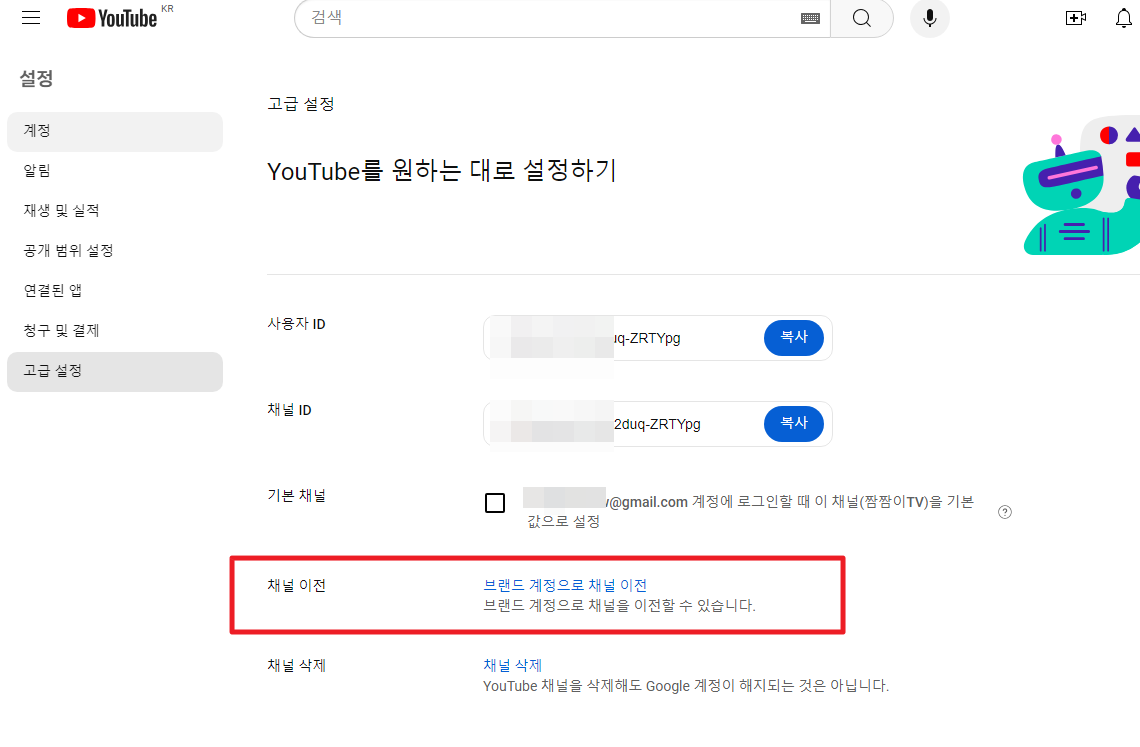Open notifications bell
1140x747 pixels.
pyautogui.click(x=1123, y=18)
